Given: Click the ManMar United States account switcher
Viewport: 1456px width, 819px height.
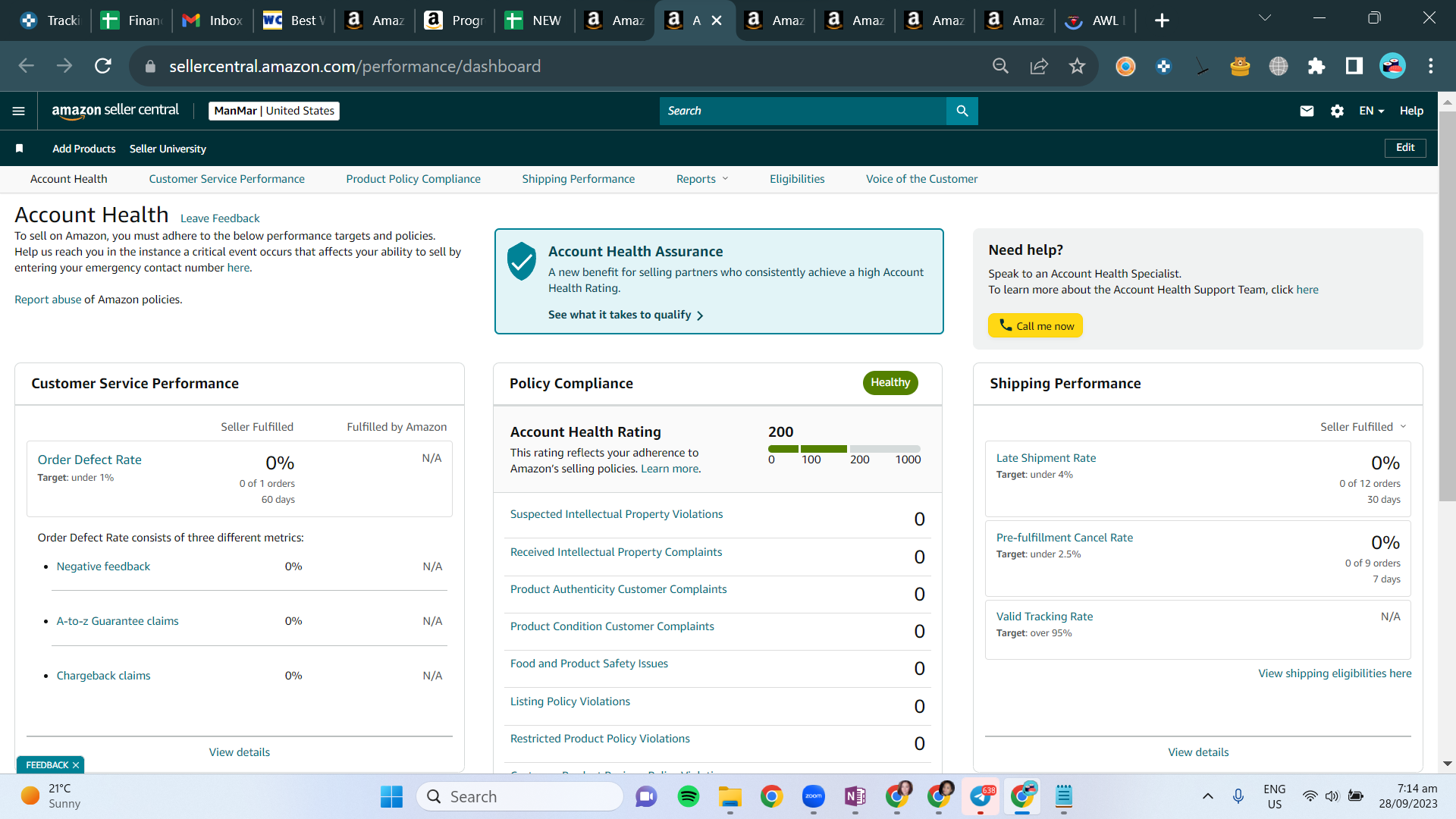Looking at the screenshot, I should pyautogui.click(x=274, y=111).
